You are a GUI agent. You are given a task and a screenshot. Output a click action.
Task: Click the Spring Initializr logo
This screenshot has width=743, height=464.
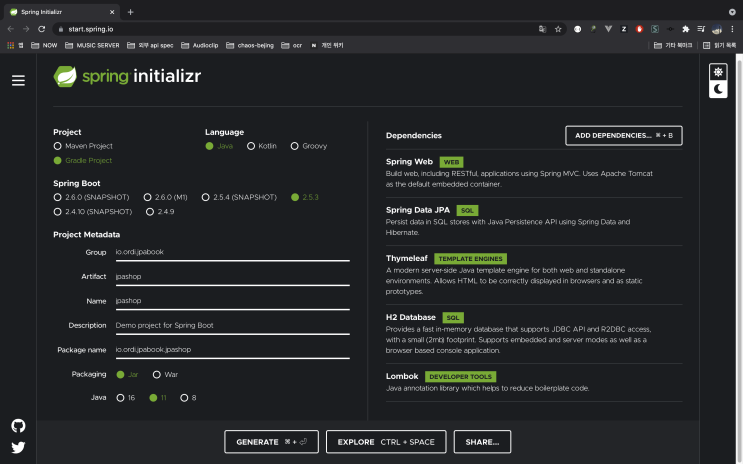pyautogui.click(x=127, y=76)
